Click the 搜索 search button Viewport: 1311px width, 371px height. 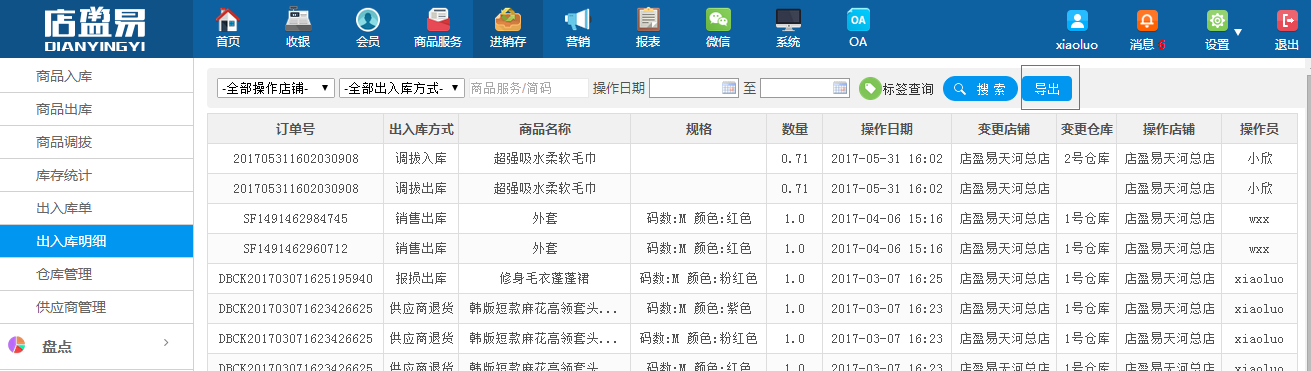click(980, 89)
